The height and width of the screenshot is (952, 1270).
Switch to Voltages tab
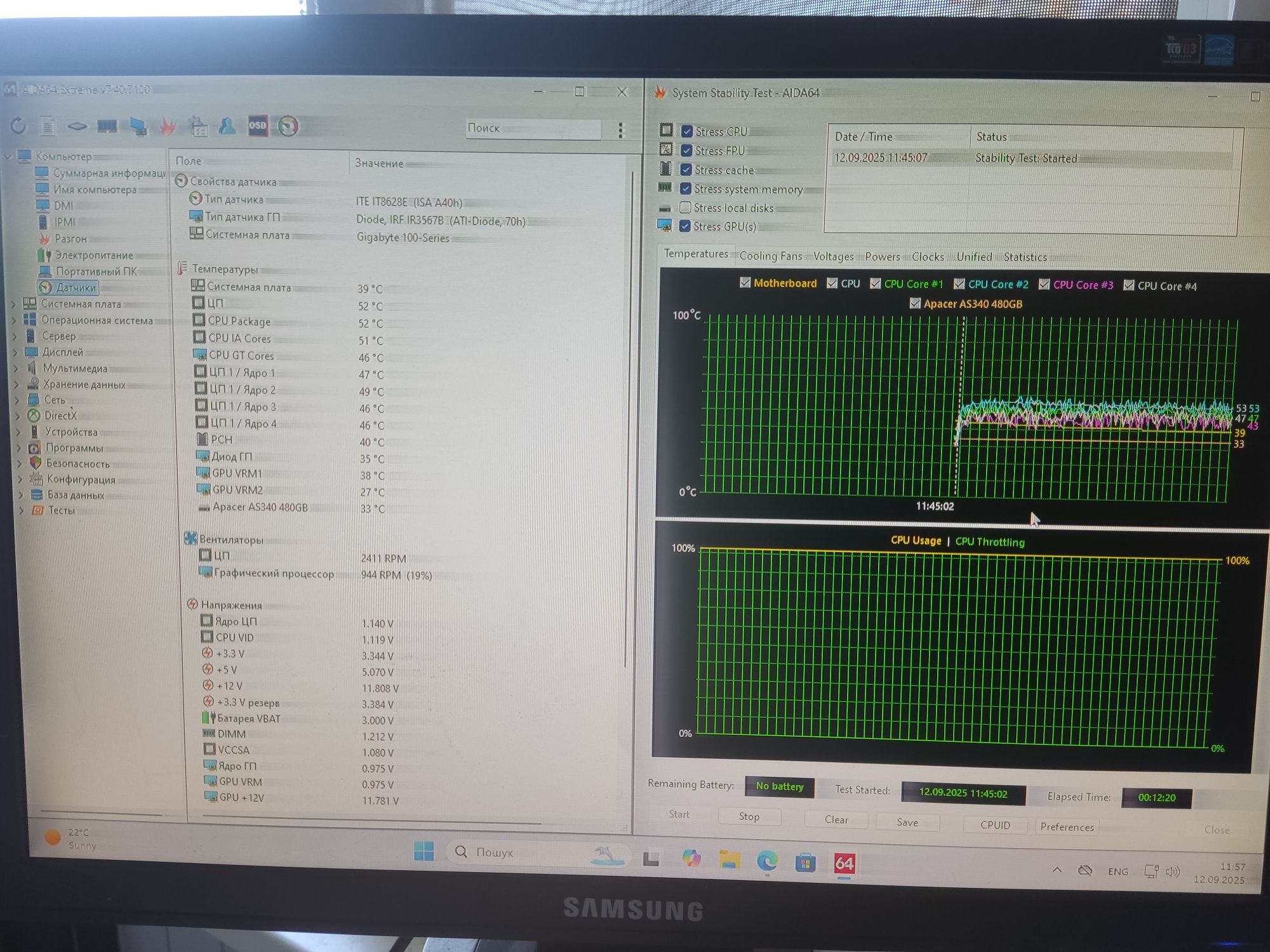click(x=833, y=256)
